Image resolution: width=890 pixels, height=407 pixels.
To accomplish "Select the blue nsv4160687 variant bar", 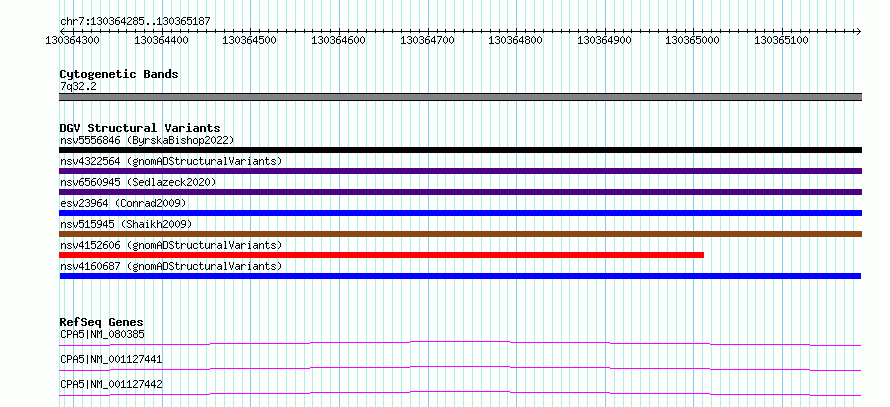I will point(460,276).
